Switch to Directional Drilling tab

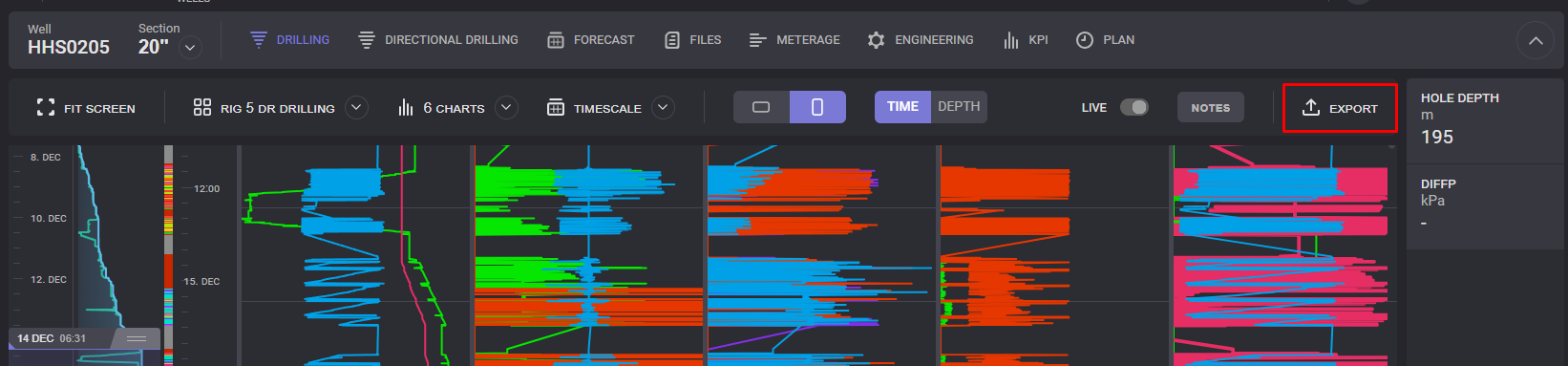pos(438,40)
